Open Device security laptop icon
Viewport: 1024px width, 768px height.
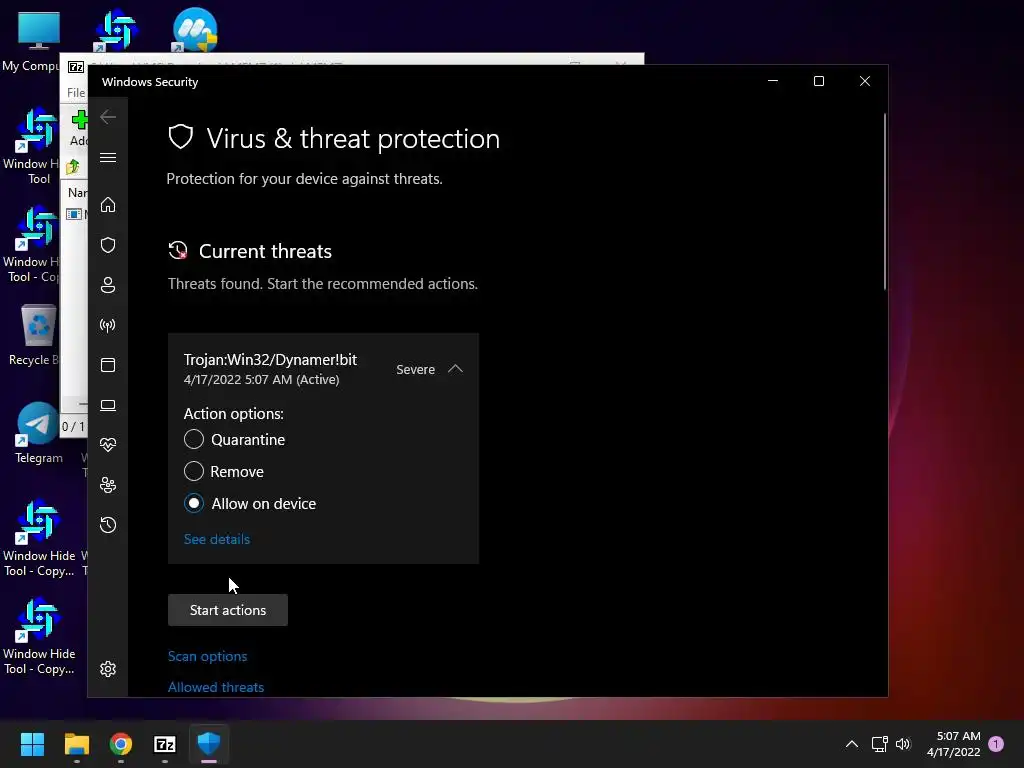[x=108, y=406]
